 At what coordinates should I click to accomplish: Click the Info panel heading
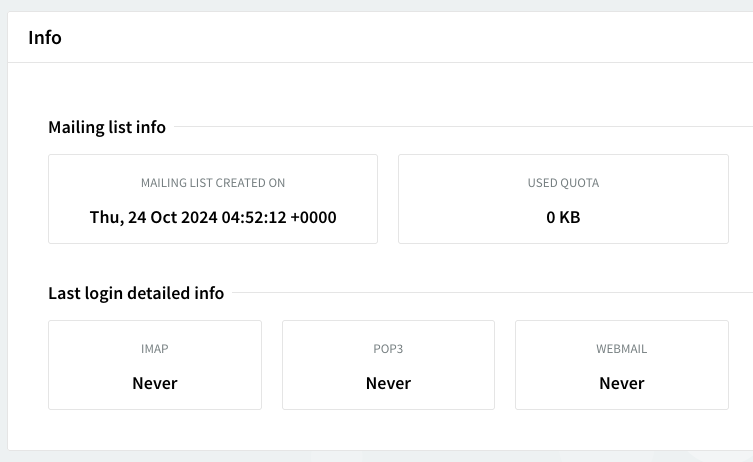pos(45,38)
